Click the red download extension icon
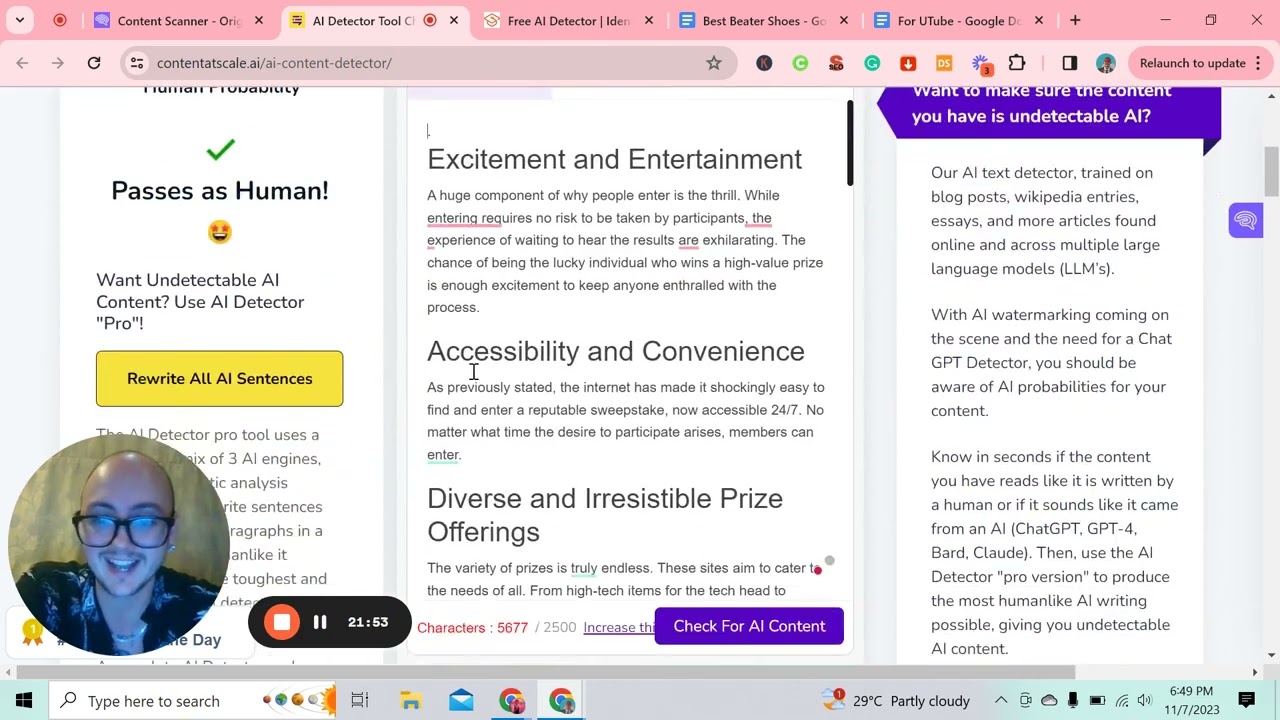The height and width of the screenshot is (720, 1280). [x=908, y=63]
